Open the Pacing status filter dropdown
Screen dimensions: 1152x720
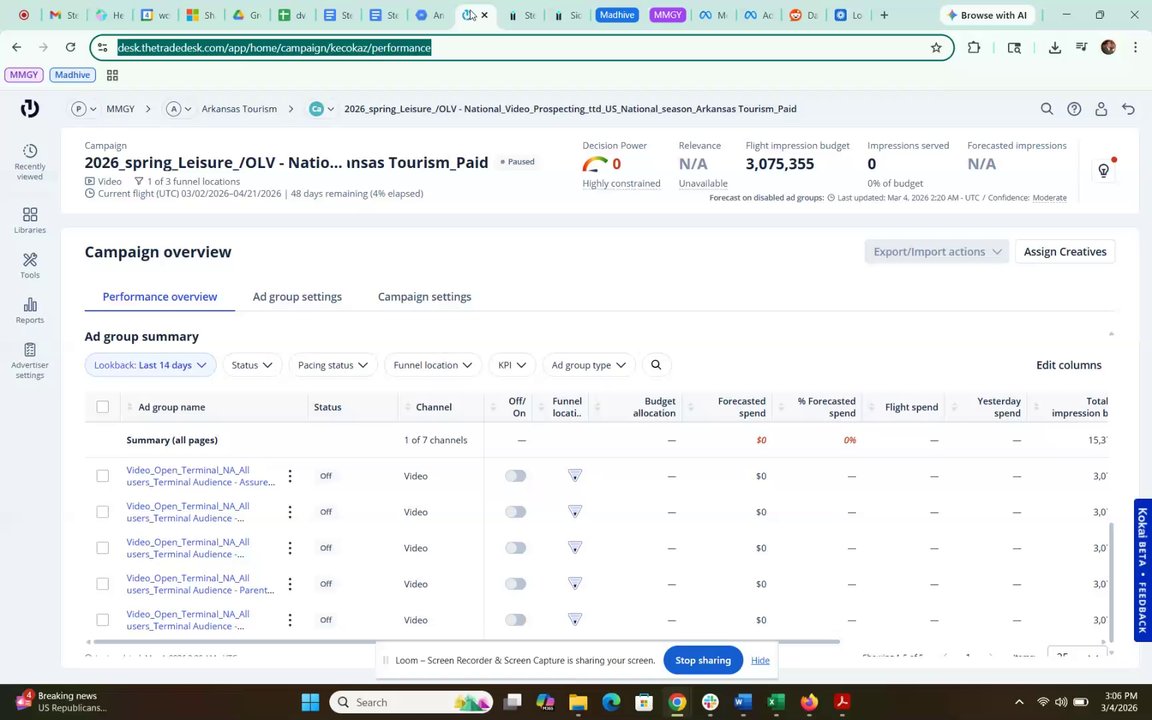tap(333, 365)
